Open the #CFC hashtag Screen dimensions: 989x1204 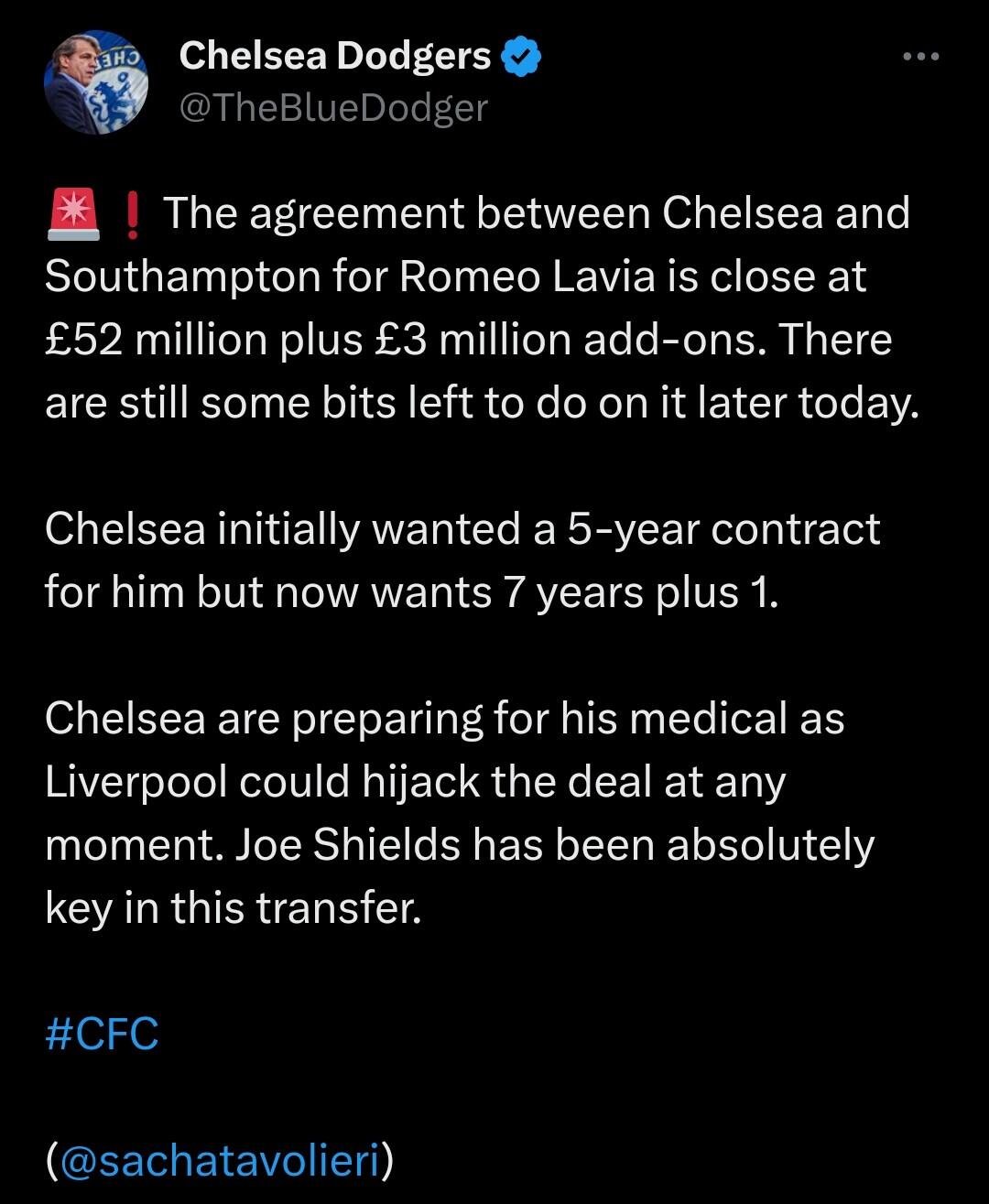102,1035
